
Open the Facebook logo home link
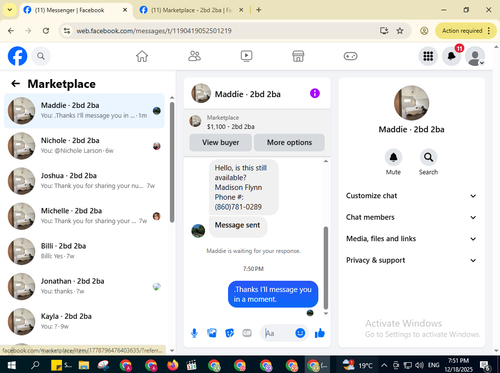(x=17, y=56)
